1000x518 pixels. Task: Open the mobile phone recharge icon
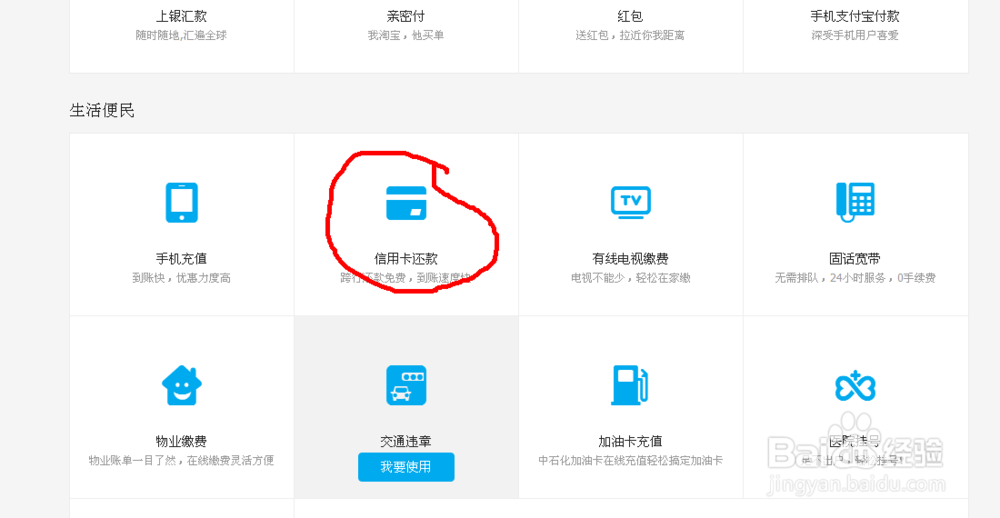[x=182, y=203]
